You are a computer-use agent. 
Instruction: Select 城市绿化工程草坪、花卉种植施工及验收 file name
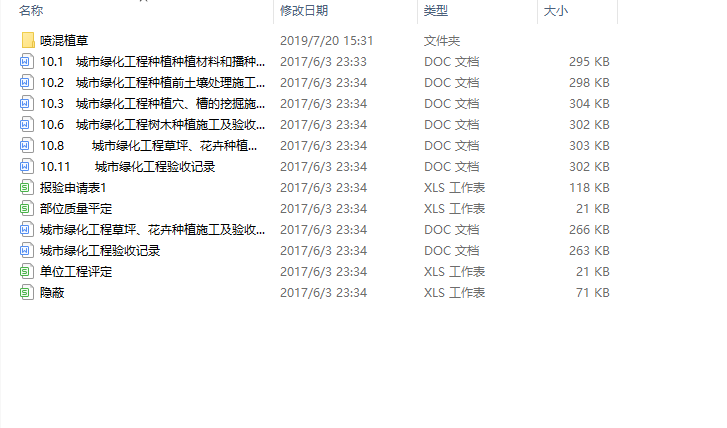(153, 230)
